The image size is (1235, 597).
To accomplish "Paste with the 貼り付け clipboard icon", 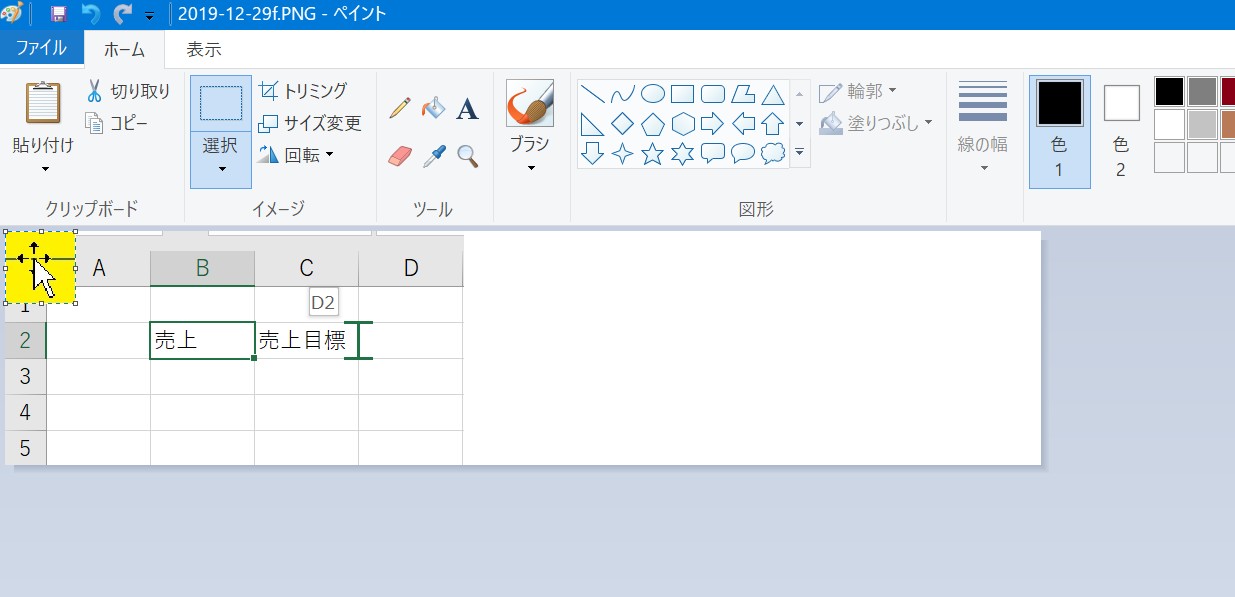I will click(x=43, y=103).
